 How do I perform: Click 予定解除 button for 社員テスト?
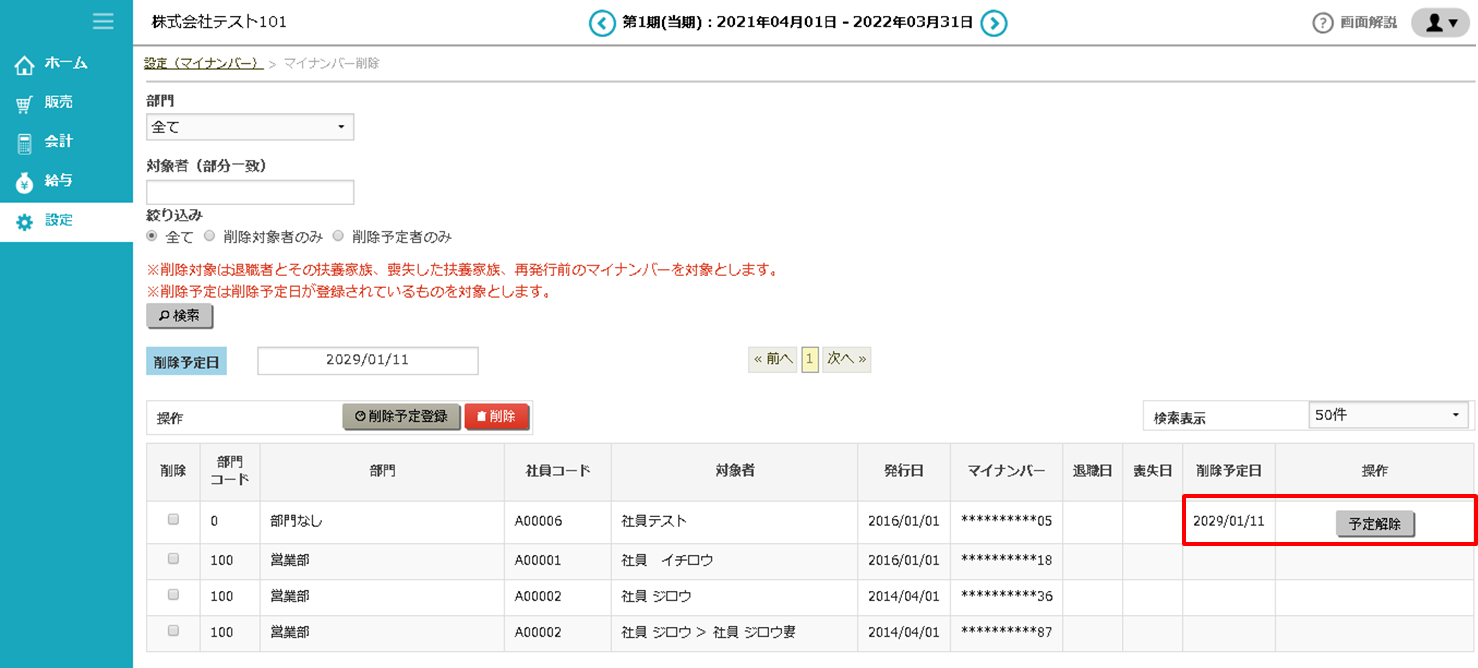[1375, 524]
